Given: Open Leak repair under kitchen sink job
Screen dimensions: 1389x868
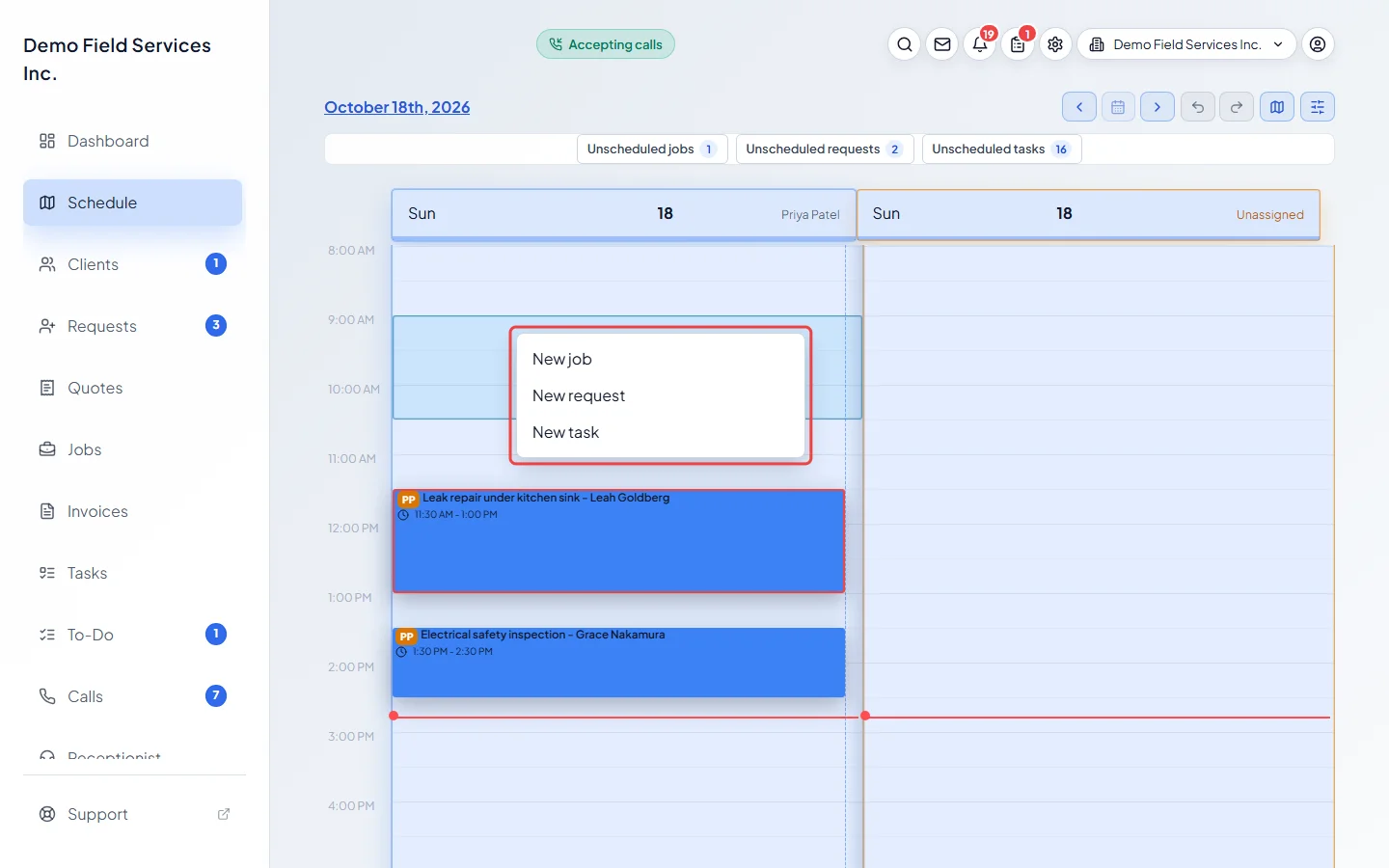Looking at the screenshot, I should 618,541.
